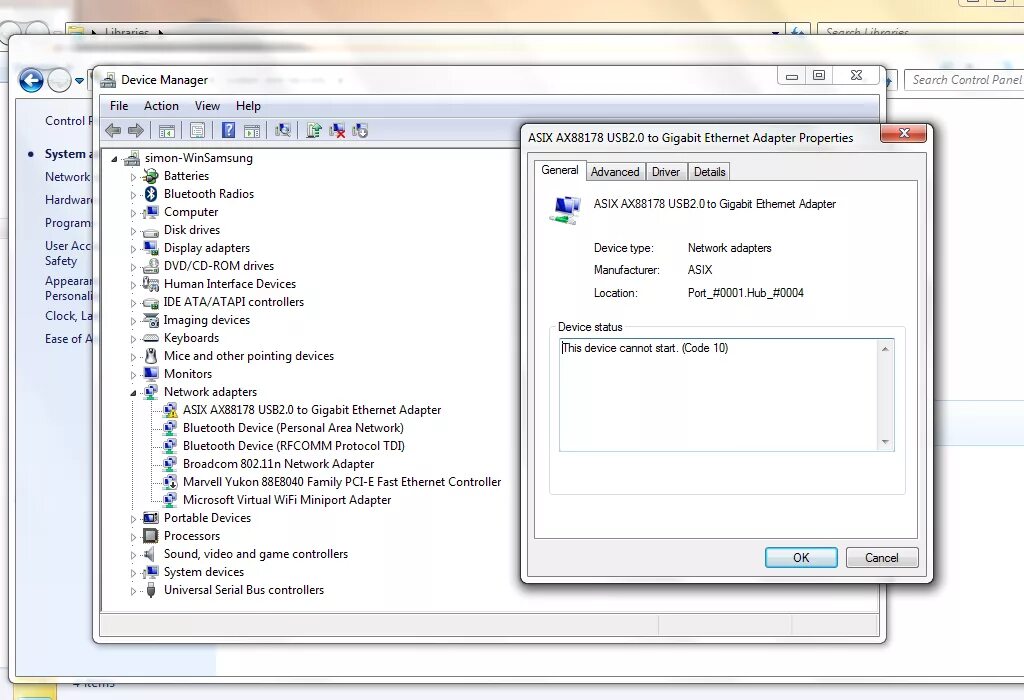
Task: Select the Computer tree entry
Action: [191, 212]
